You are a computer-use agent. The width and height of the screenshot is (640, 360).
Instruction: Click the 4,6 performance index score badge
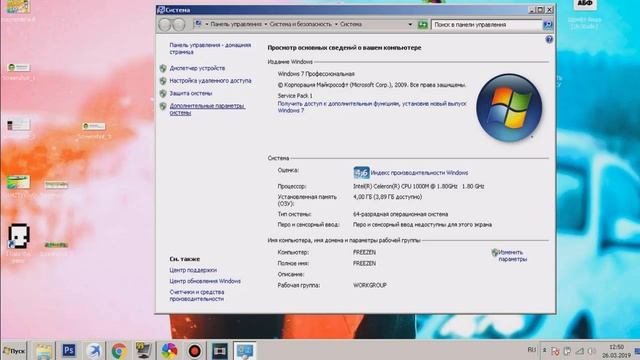click(361, 173)
